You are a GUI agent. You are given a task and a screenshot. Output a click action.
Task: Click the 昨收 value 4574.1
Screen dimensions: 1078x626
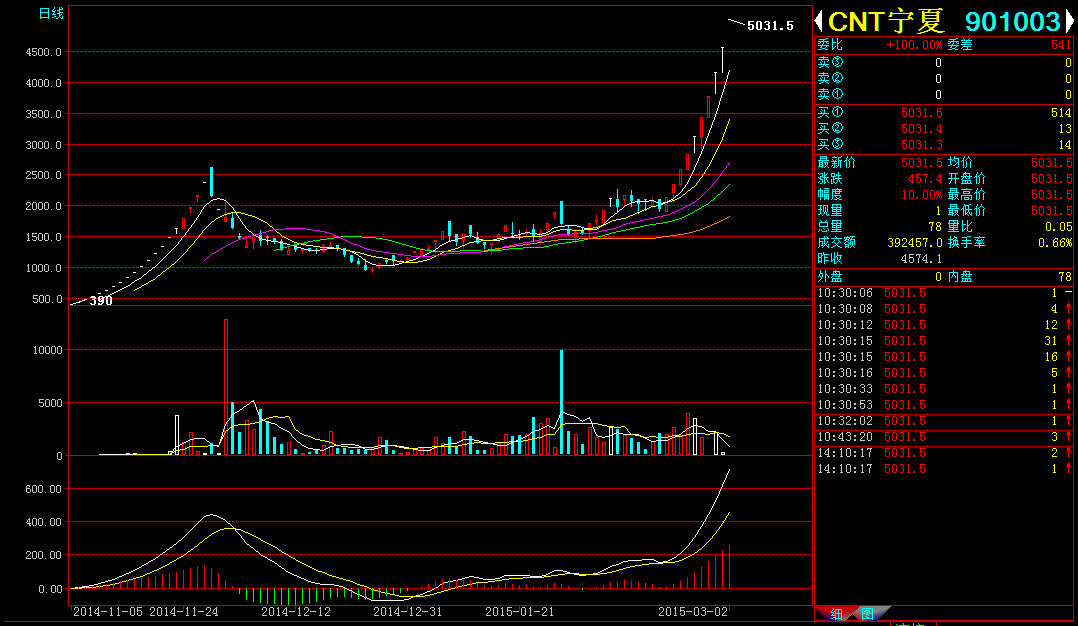point(921,259)
